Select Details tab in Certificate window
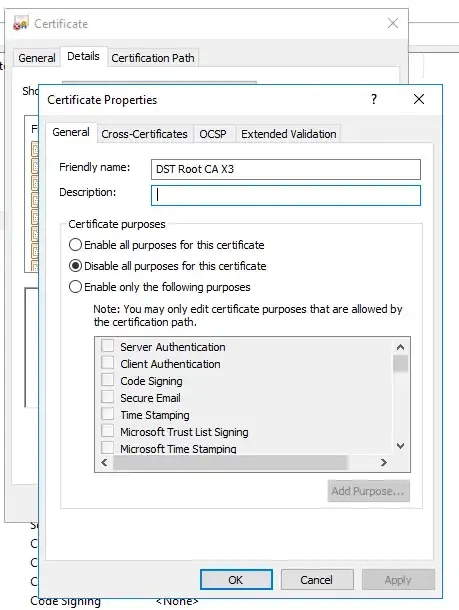This screenshot has width=459, height=610. 83,56
